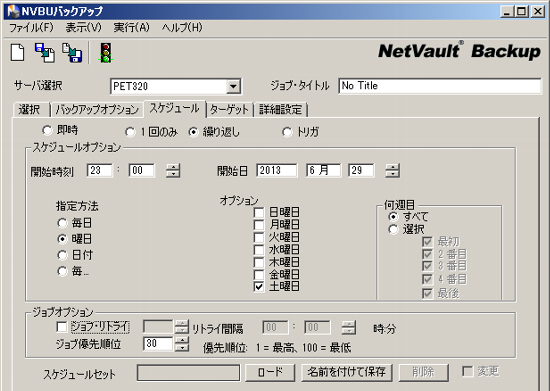Check the 金曜日 checkbox
Screen dimensions: 550x391
(x=259, y=275)
